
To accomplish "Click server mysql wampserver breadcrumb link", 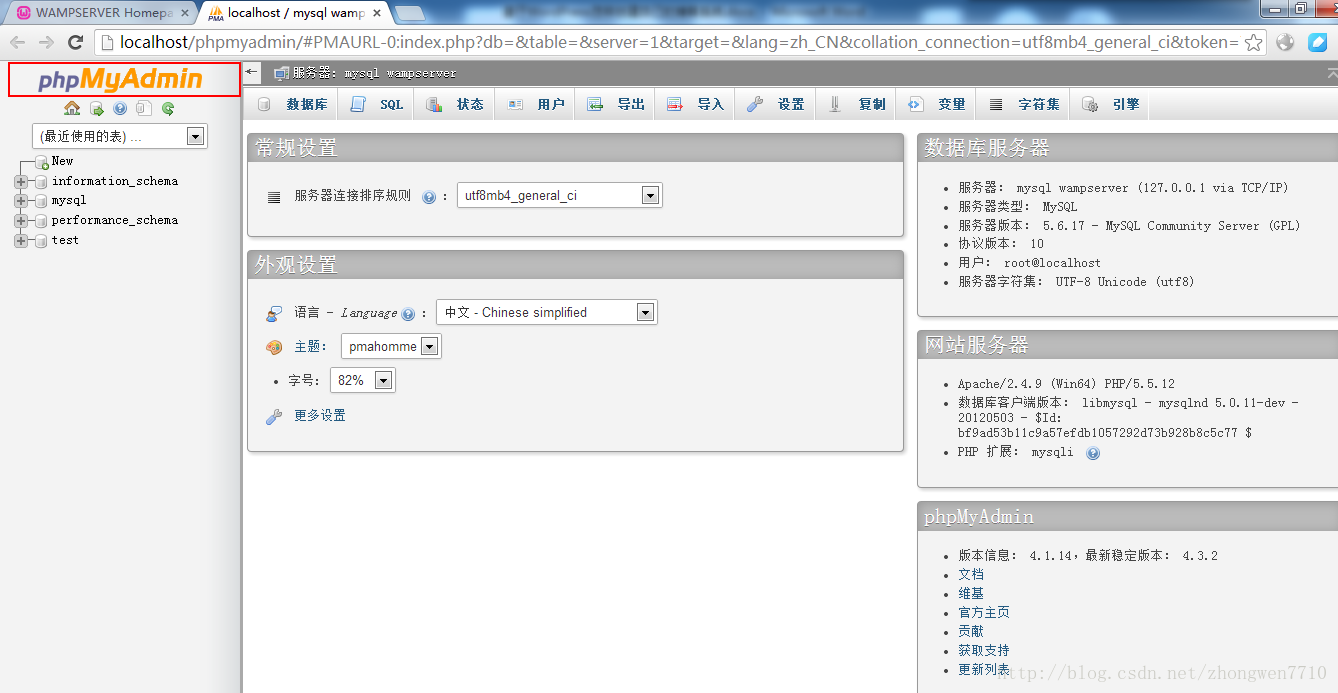I will pos(374,73).
